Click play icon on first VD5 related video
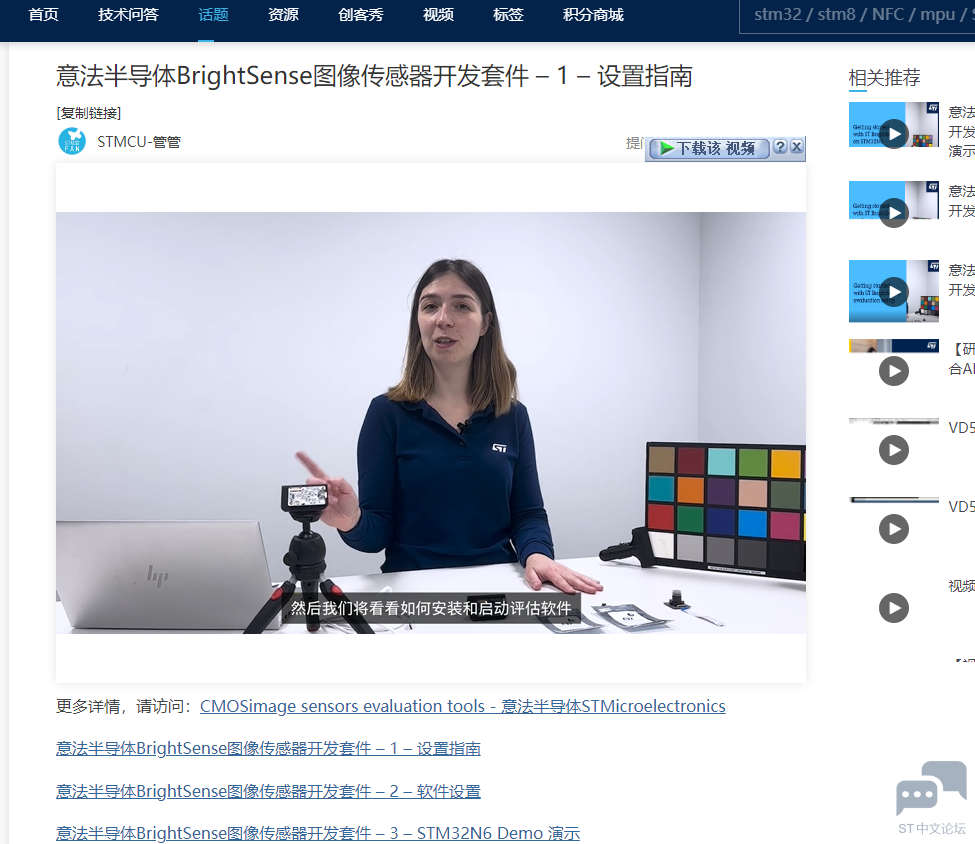The height and width of the screenshot is (844, 975). [x=894, y=450]
